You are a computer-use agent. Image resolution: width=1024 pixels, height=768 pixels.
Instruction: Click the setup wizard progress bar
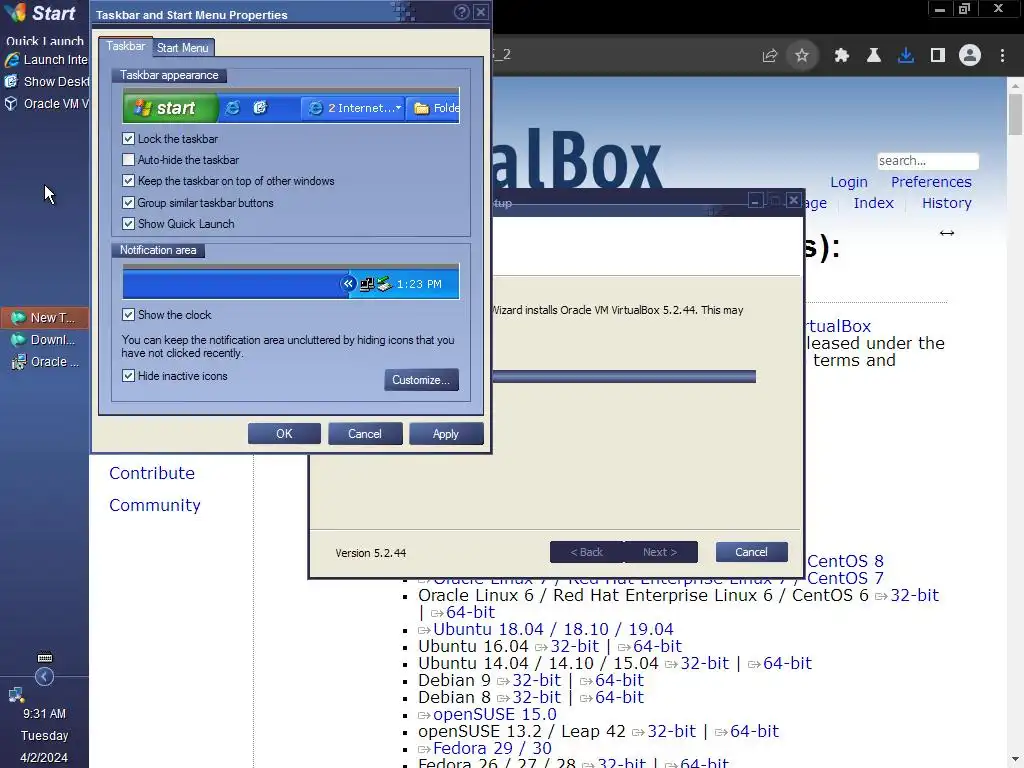coord(624,377)
